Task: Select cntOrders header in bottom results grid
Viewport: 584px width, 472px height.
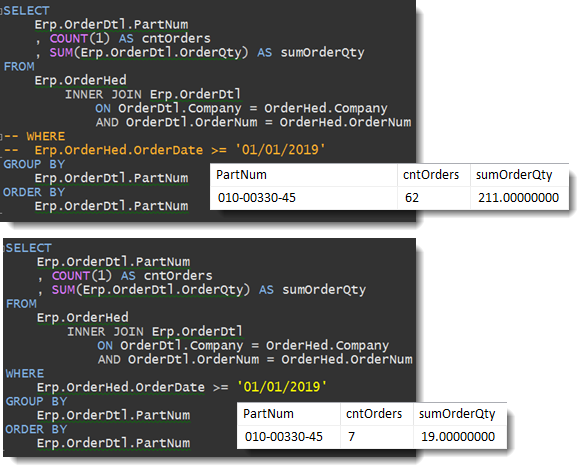Action: click(374, 414)
